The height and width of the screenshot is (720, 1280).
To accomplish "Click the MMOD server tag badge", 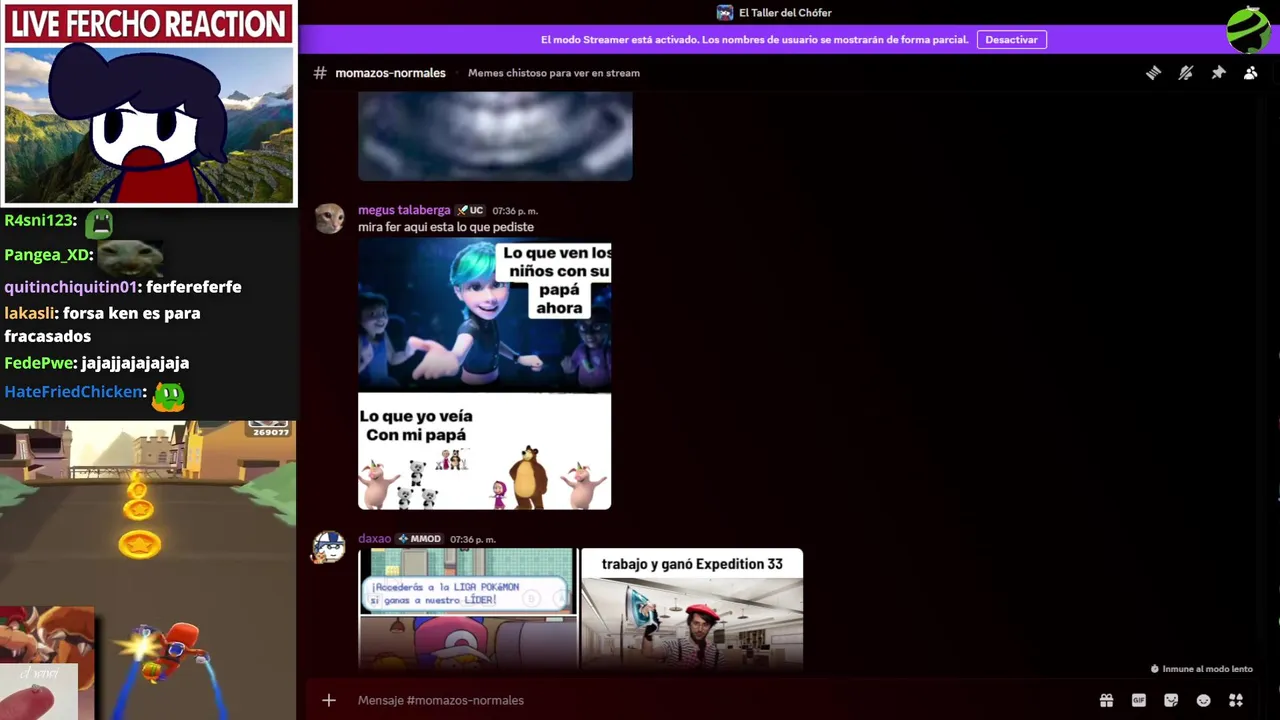I will coord(420,539).
